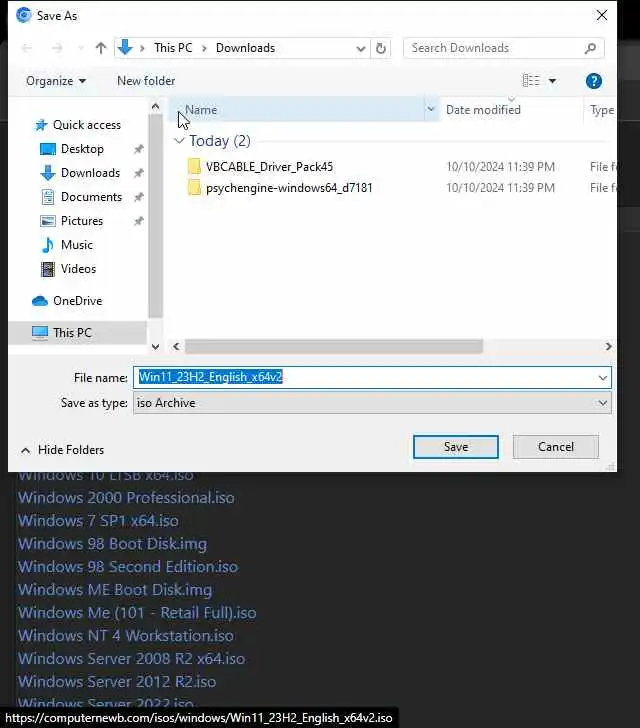The width and height of the screenshot is (640, 728).
Task: Select This PC in navigation pane
Action: pyautogui.click(x=72, y=333)
